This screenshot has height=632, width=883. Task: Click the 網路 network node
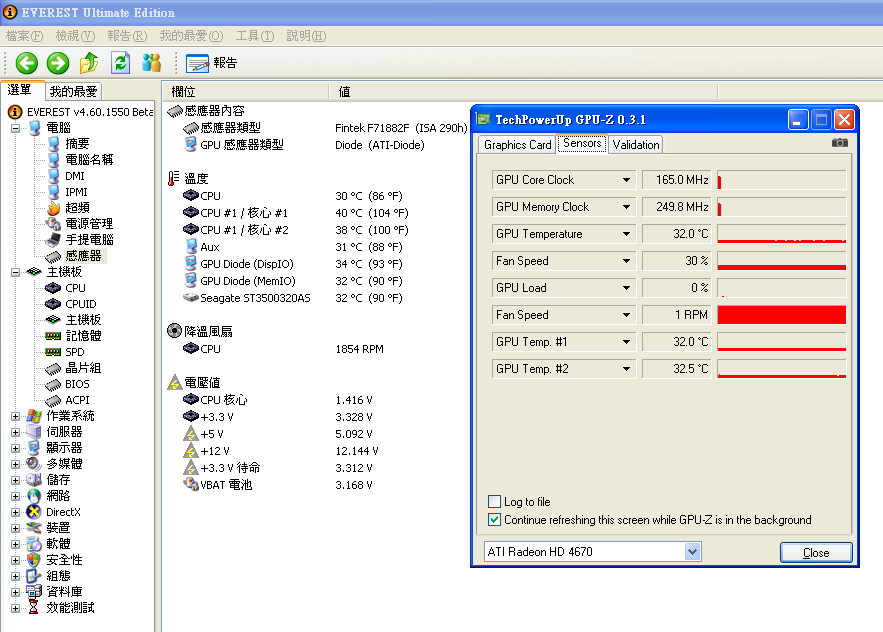pyautogui.click(x=58, y=496)
